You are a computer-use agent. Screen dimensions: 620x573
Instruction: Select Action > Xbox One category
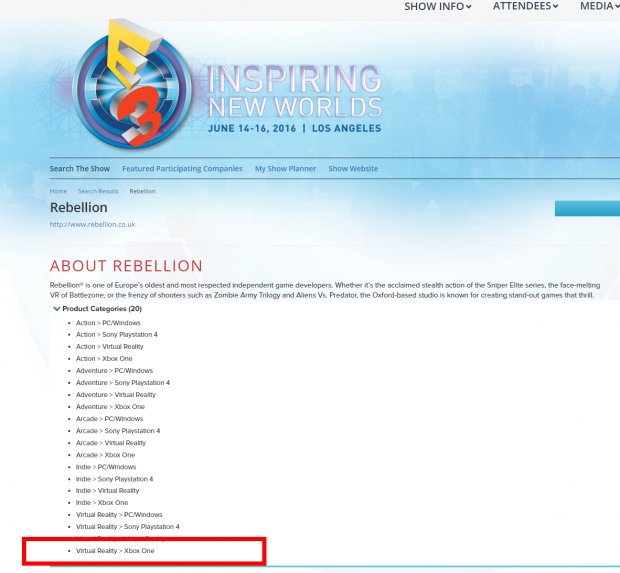pos(104,359)
